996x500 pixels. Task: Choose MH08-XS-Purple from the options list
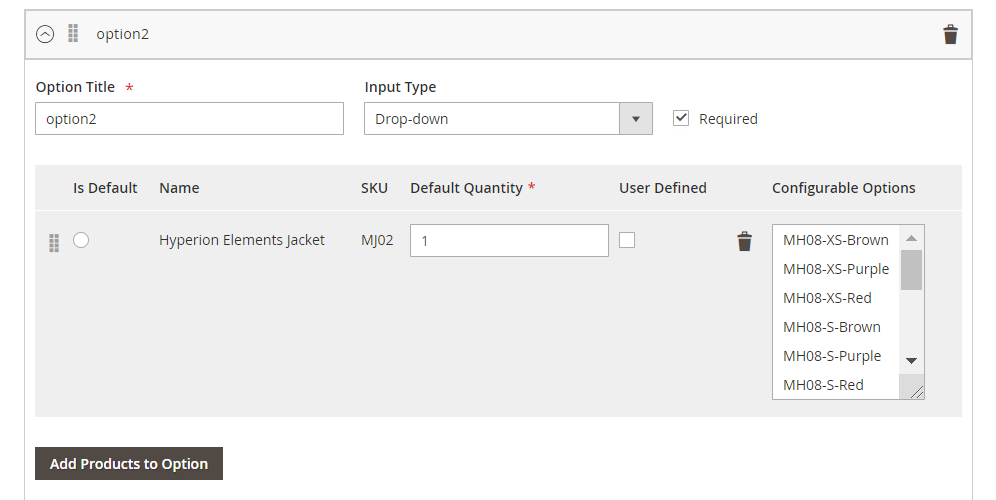[835, 269]
